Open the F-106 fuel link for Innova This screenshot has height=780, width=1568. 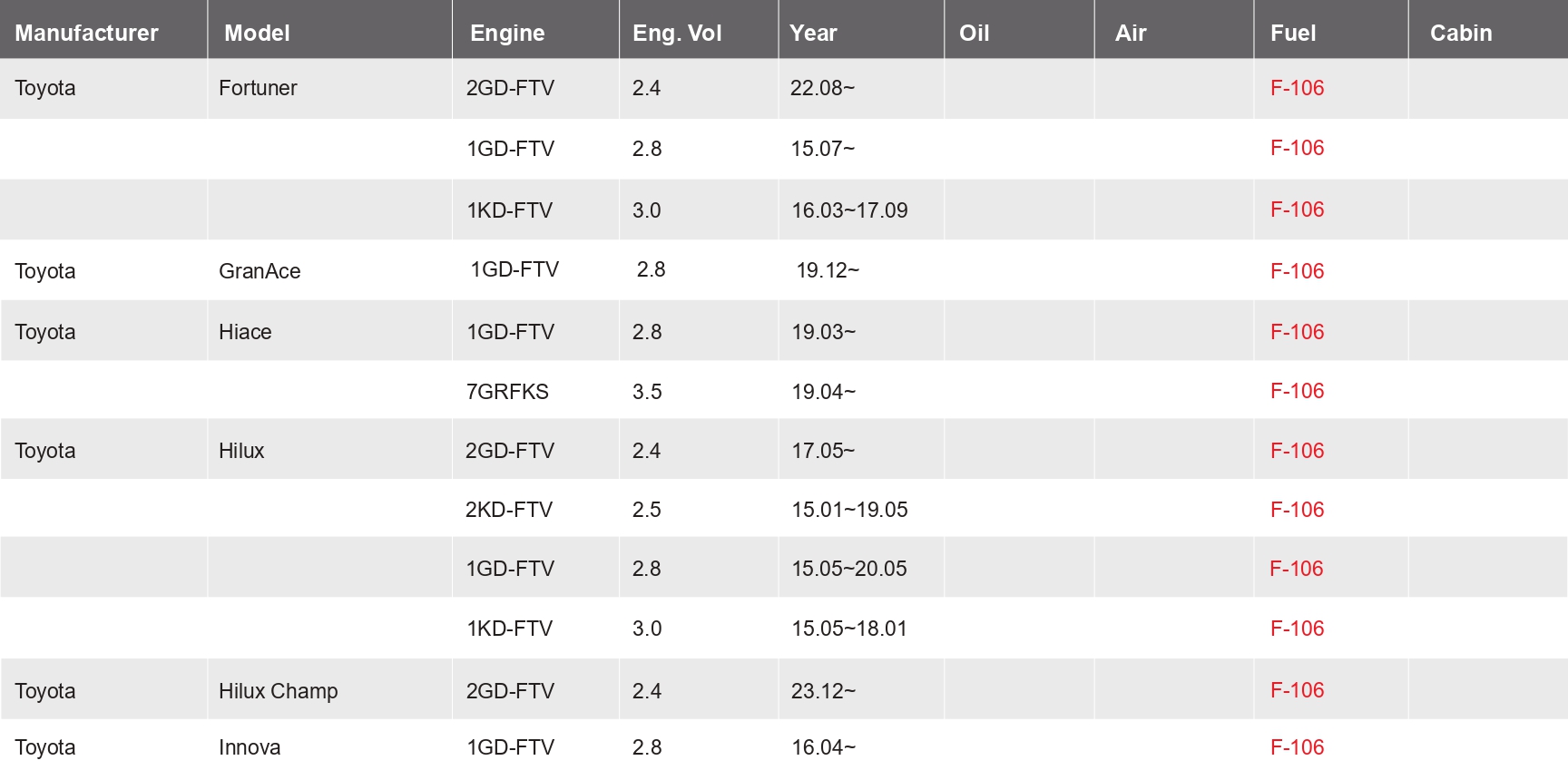[1297, 747]
